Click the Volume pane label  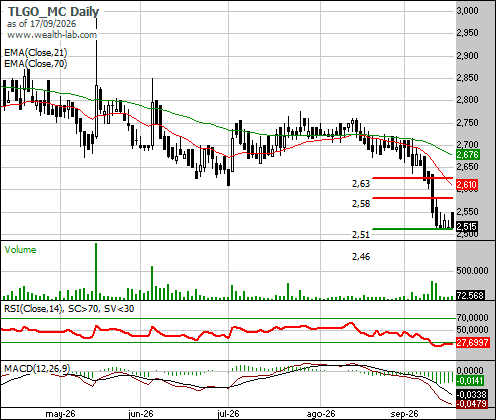point(20,250)
